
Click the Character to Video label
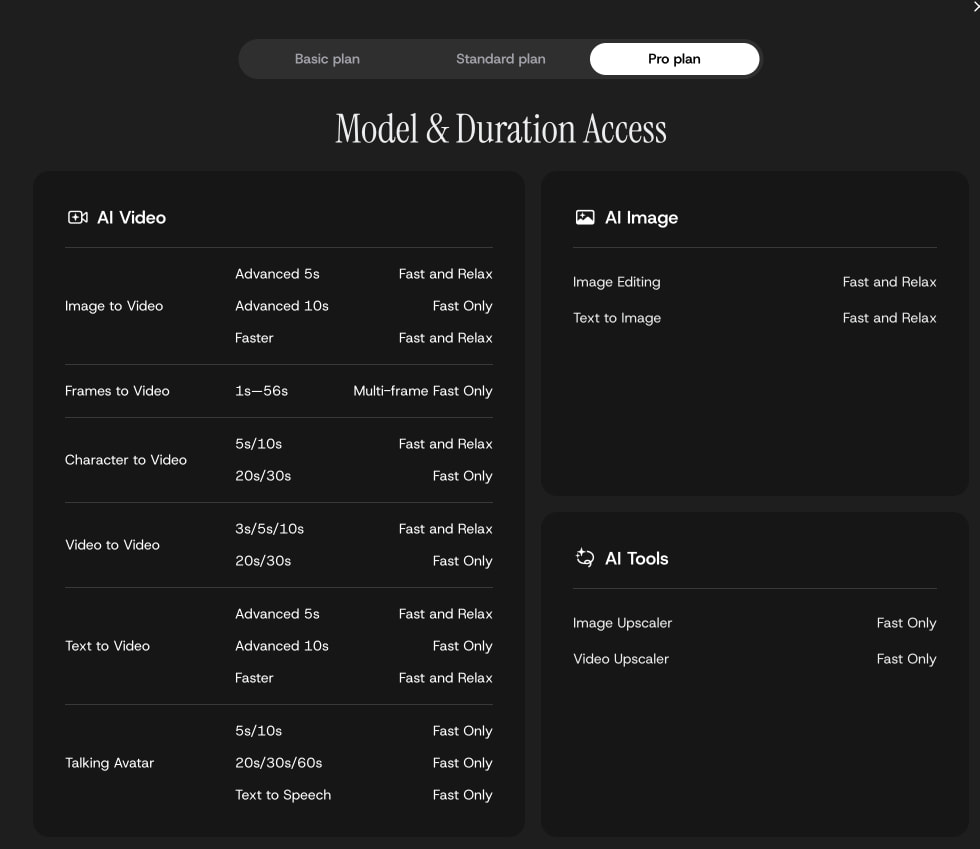126,460
